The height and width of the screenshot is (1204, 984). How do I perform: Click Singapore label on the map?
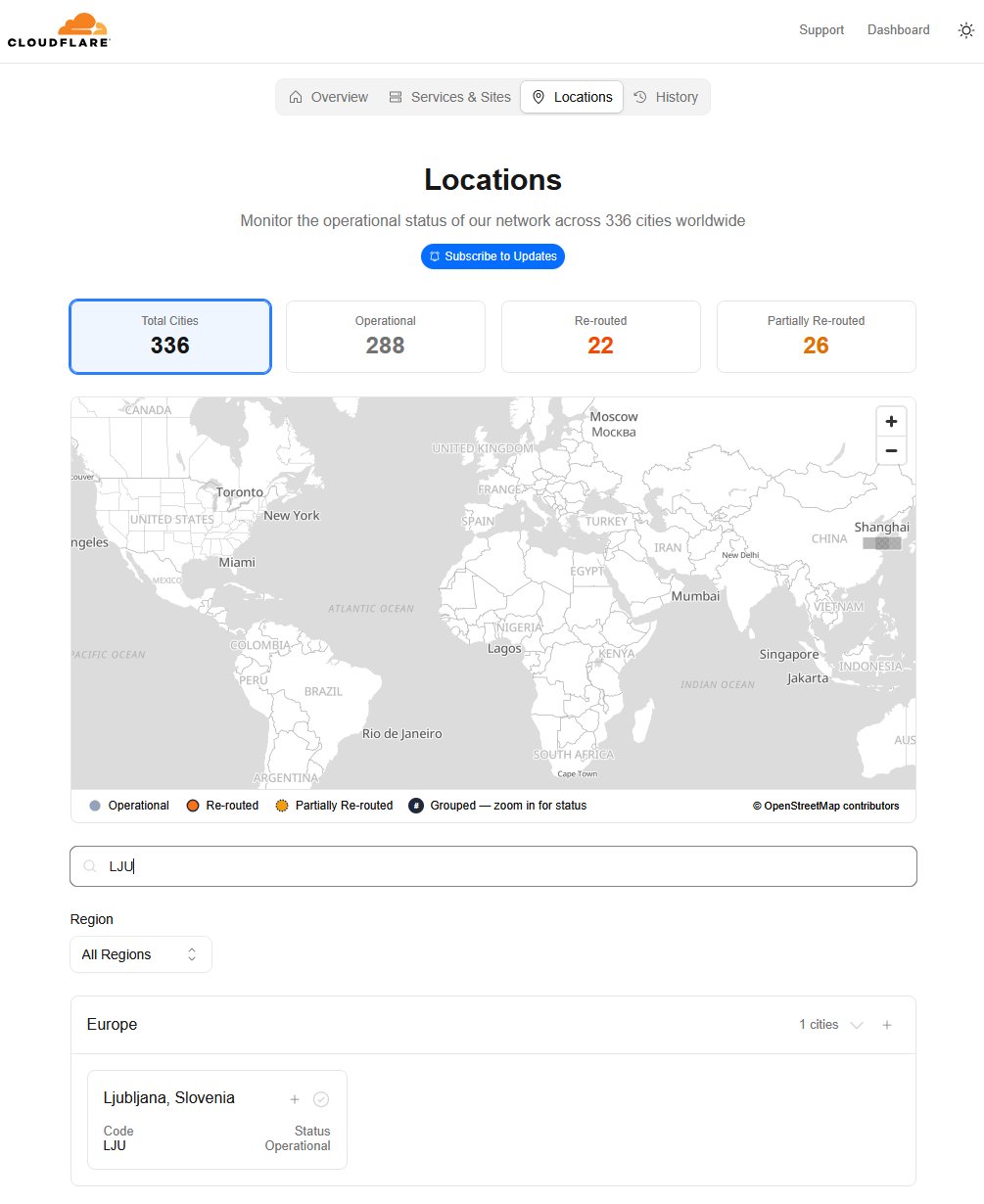click(789, 655)
